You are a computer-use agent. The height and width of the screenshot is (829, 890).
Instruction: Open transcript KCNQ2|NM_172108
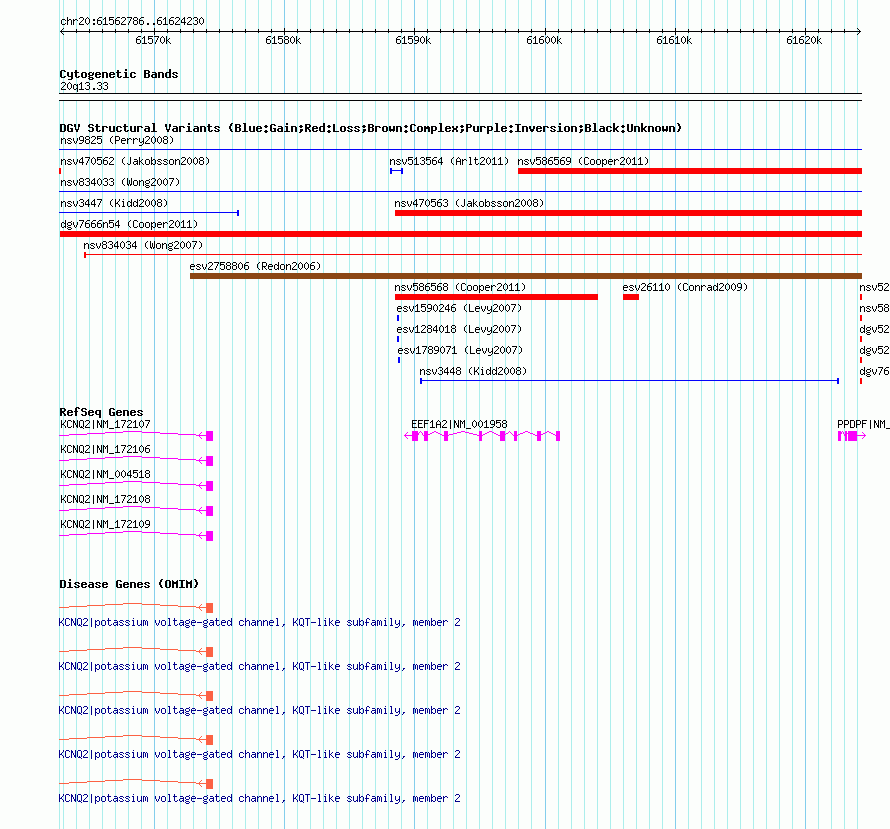pyautogui.click(x=105, y=499)
